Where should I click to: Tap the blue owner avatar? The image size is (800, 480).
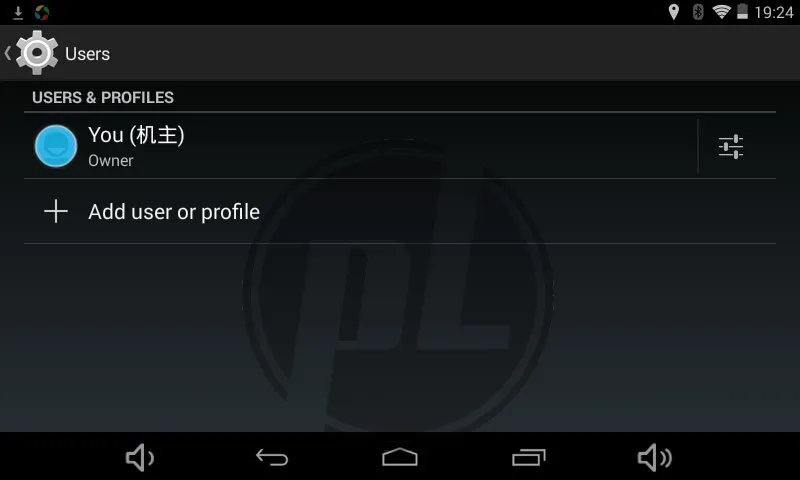[56, 146]
